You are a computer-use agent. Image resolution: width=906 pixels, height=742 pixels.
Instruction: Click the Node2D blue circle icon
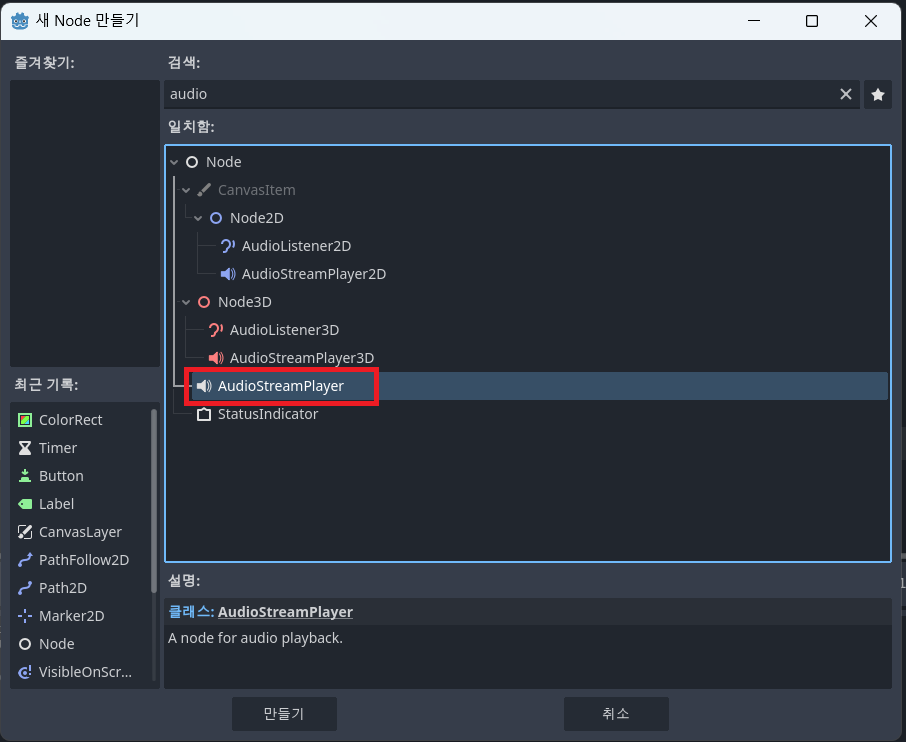tap(216, 218)
